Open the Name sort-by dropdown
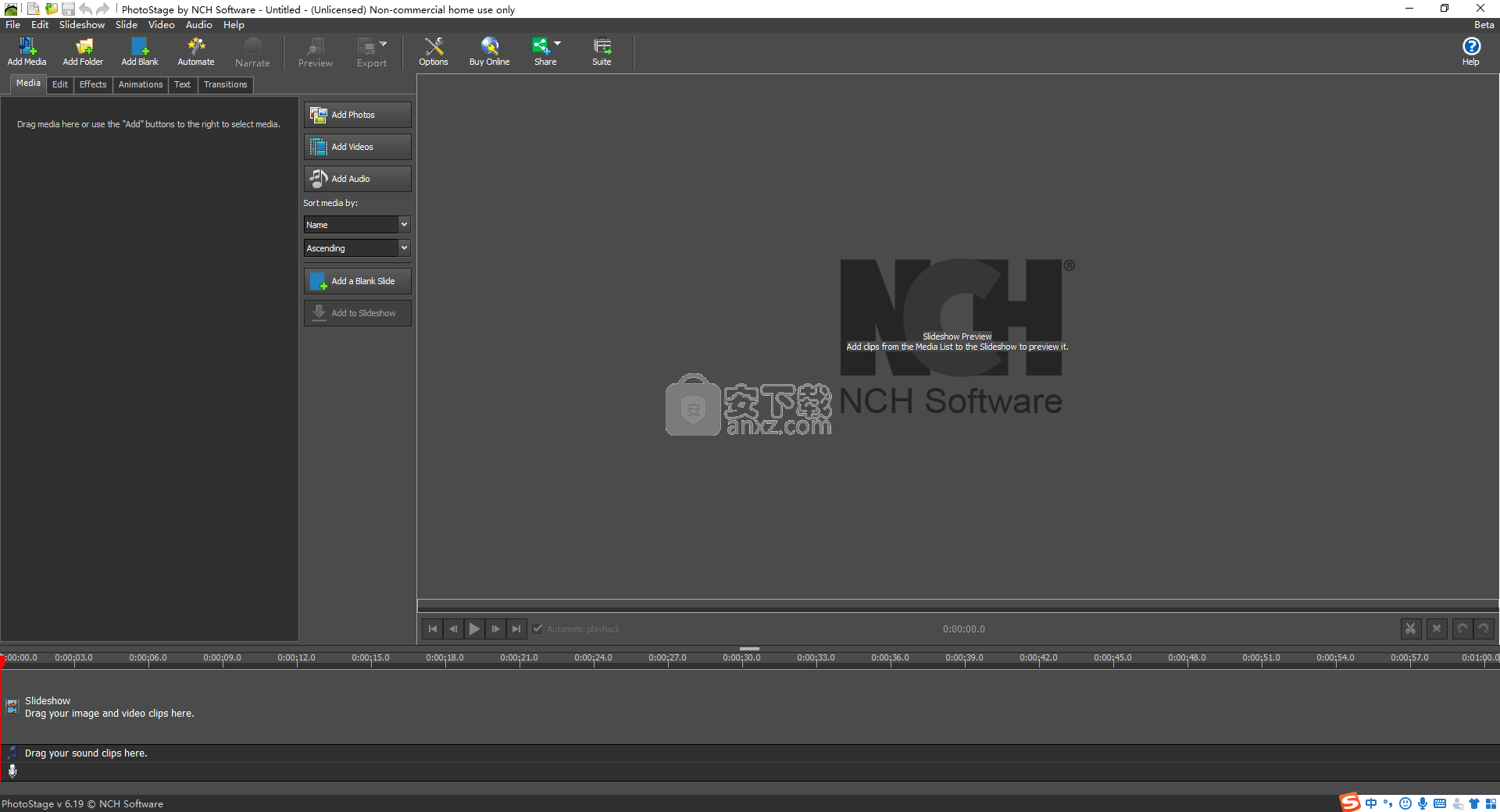Screen dimensions: 1500x812 (357, 224)
